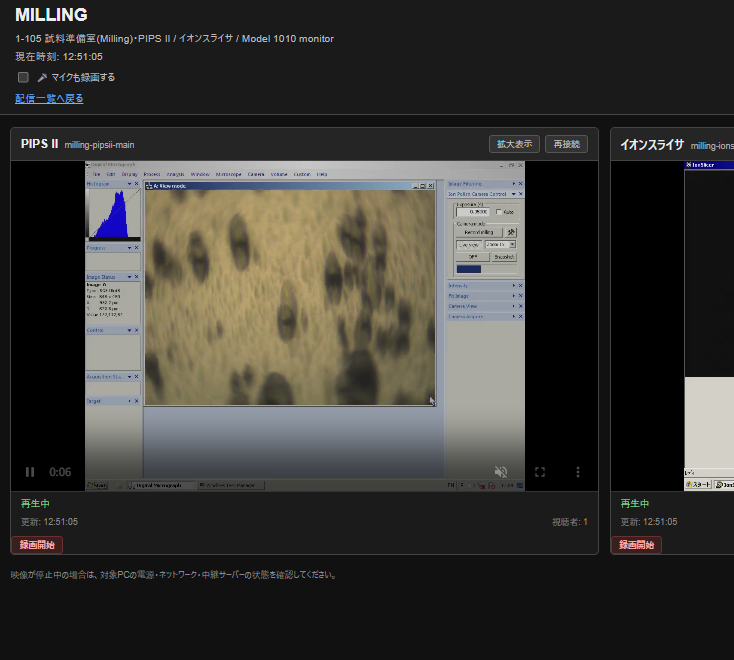Click the スタート button in イオンスライサ stream

coord(698,484)
